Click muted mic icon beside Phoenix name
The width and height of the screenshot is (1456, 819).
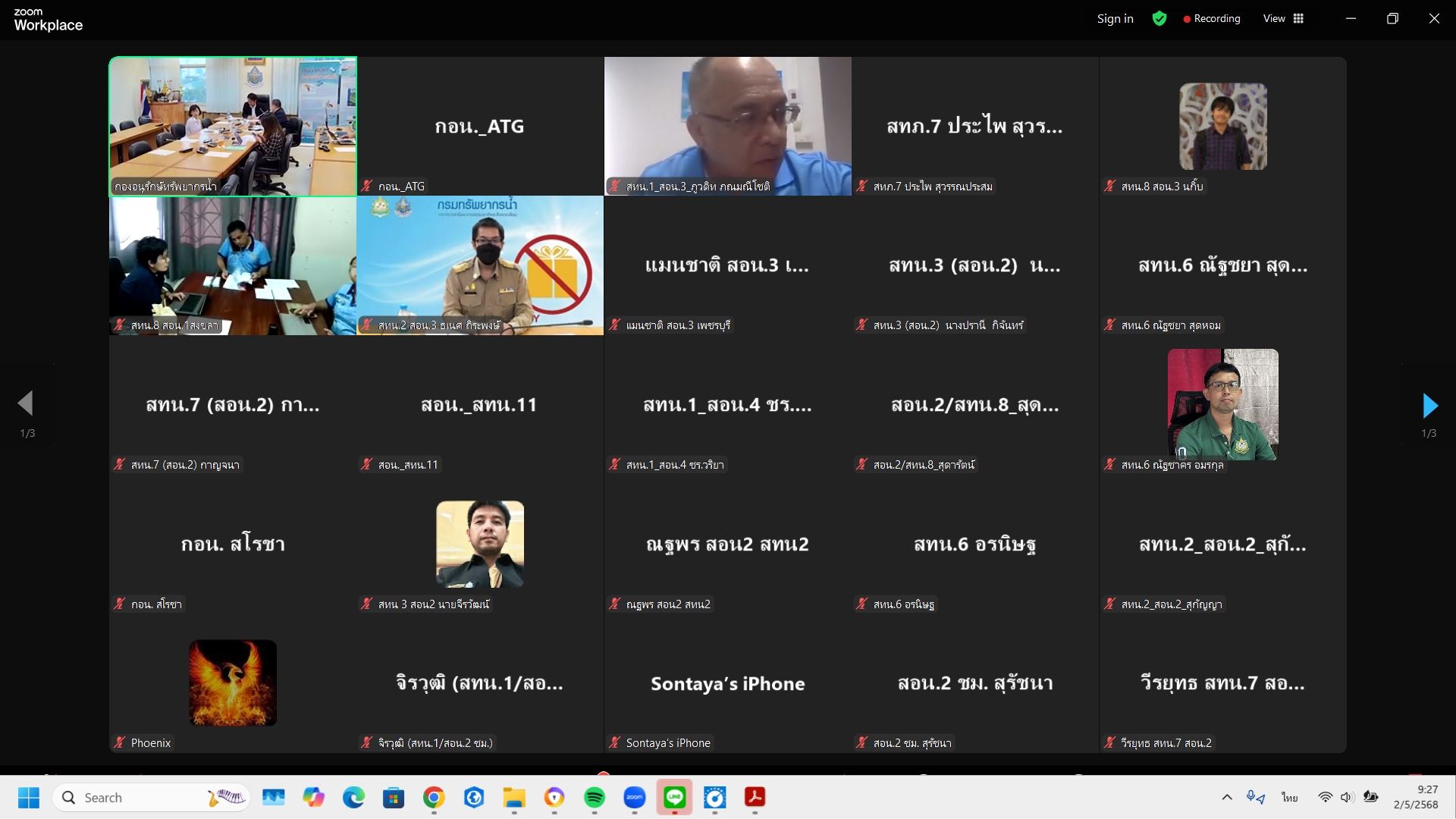120,742
